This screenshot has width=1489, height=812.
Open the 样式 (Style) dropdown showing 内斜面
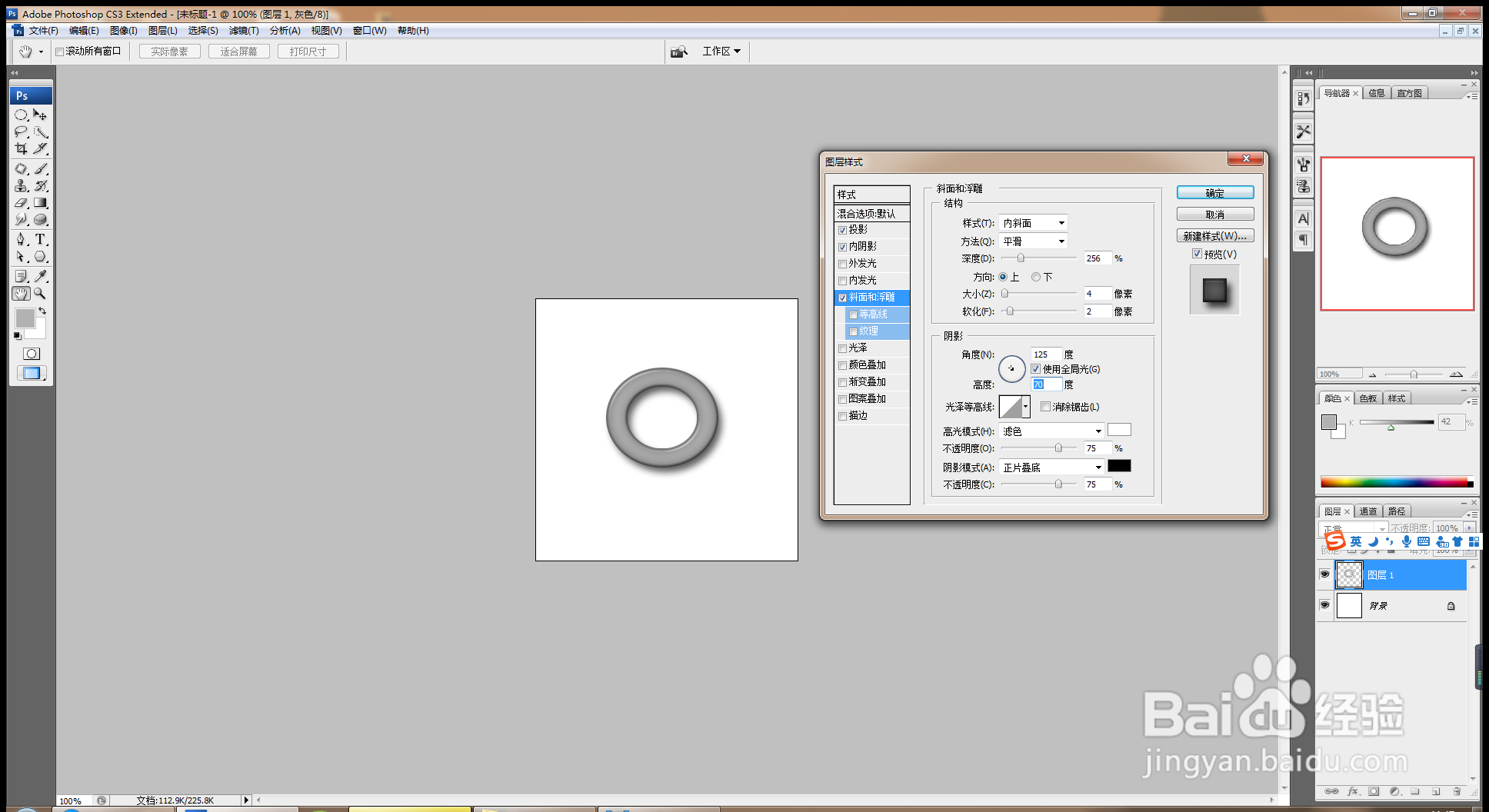pyautogui.click(x=1033, y=223)
